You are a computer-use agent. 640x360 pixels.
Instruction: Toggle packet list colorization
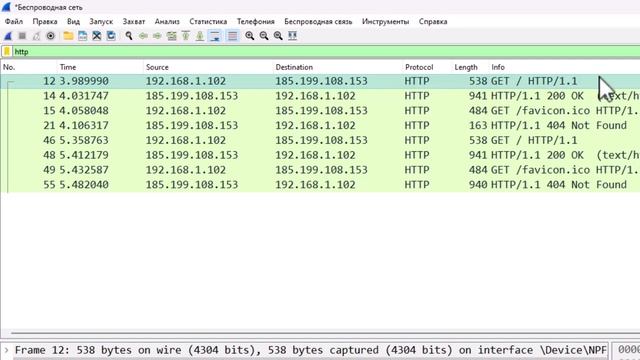pyautogui.click(x=232, y=36)
